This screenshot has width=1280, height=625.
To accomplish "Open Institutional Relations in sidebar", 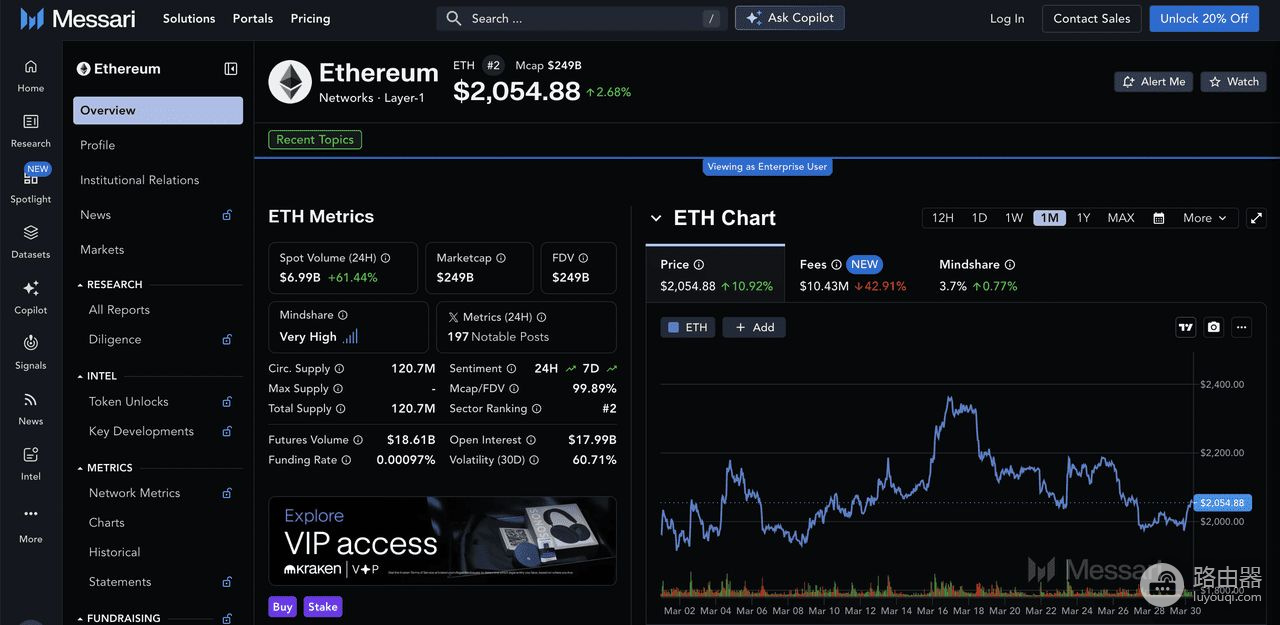I will 158,180.
